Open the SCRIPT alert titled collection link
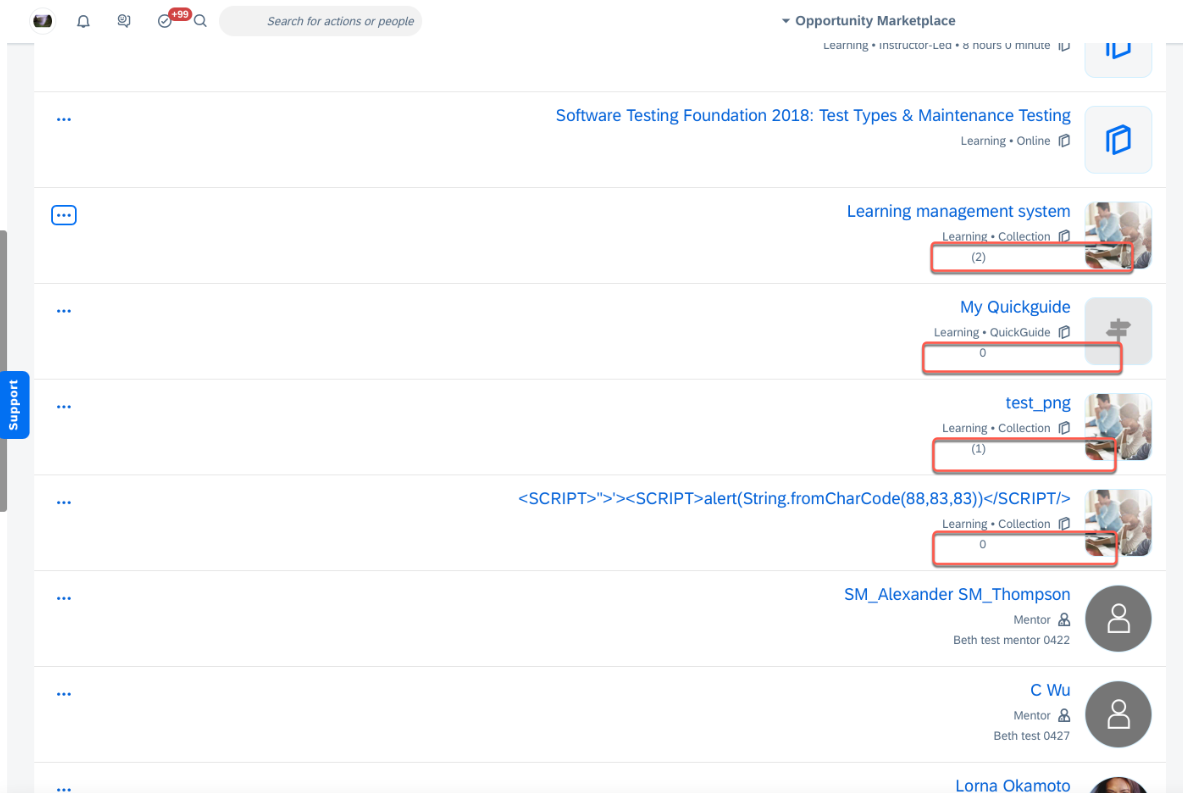1183x793 pixels. 794,499
